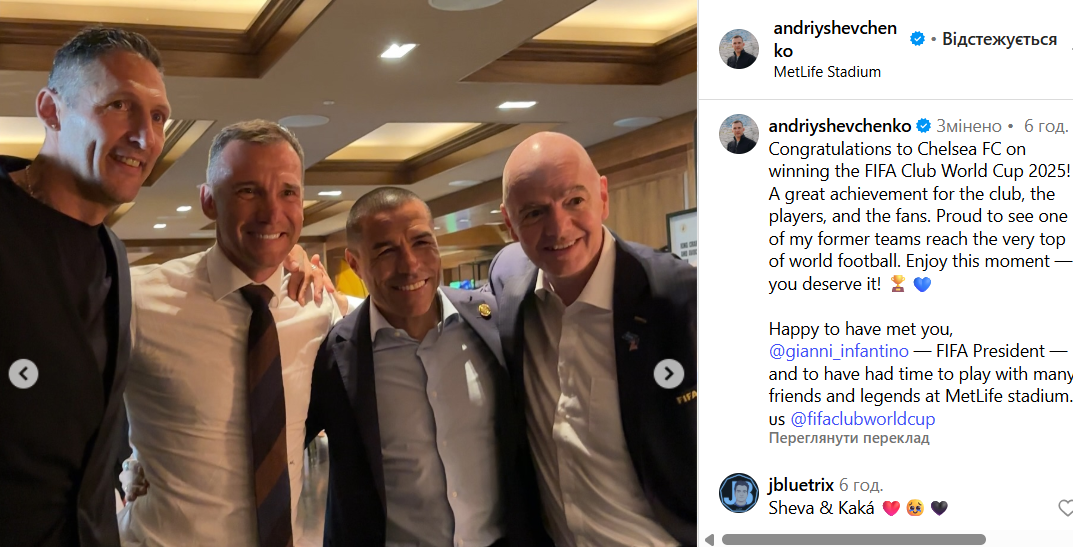Click the 6 год. caption timestamp

(x=1046, y=126)
